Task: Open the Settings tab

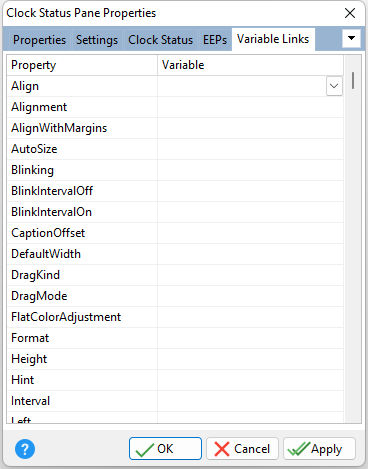Action: pyautogui.click(x=97, y=40)
